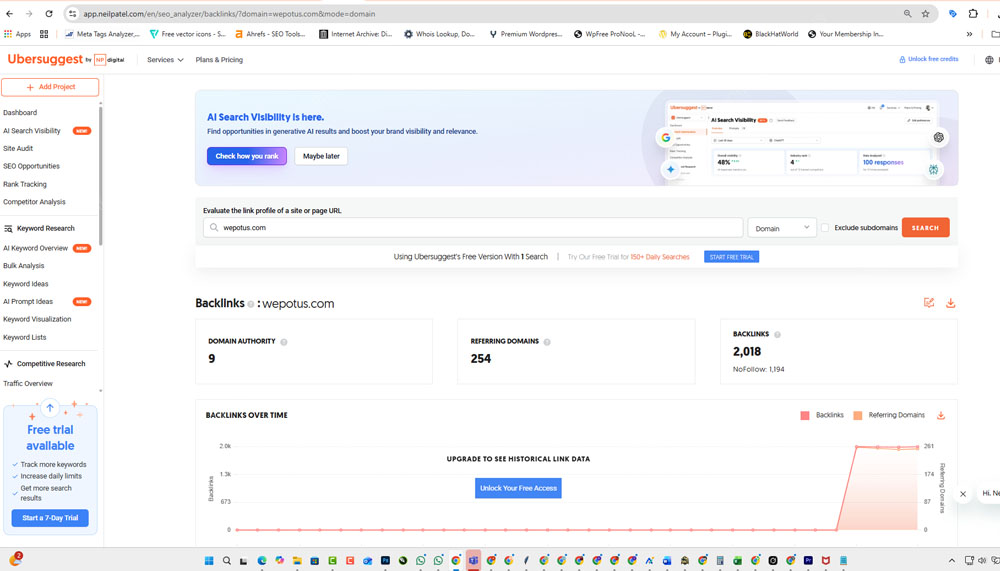This screenshot has height=571, width=1000.
Task: Open AI Prompt Ideas
Action: coord(28,301)
